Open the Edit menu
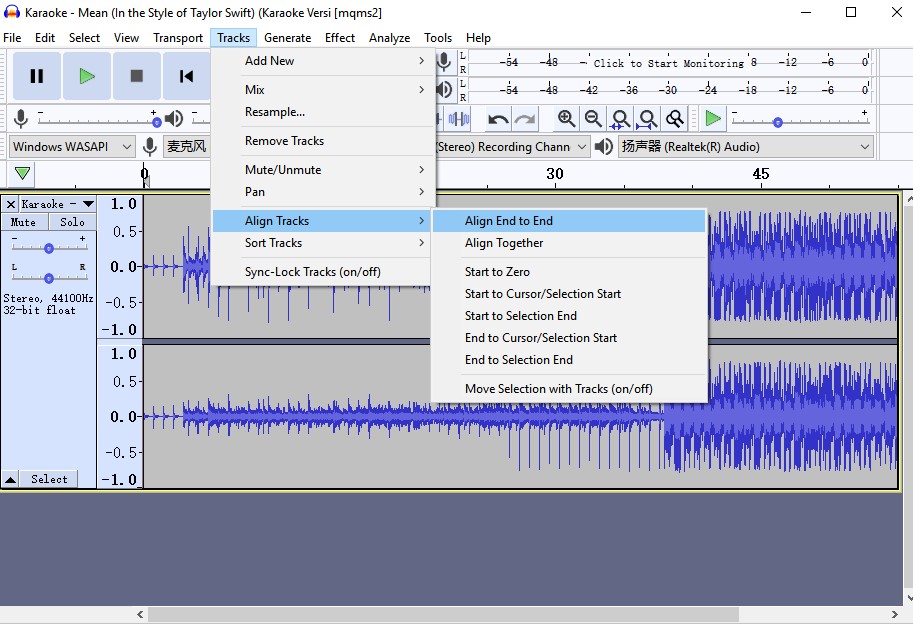This screenshot has width=913, height=624. pyautogui.click(x=45, y=38)
